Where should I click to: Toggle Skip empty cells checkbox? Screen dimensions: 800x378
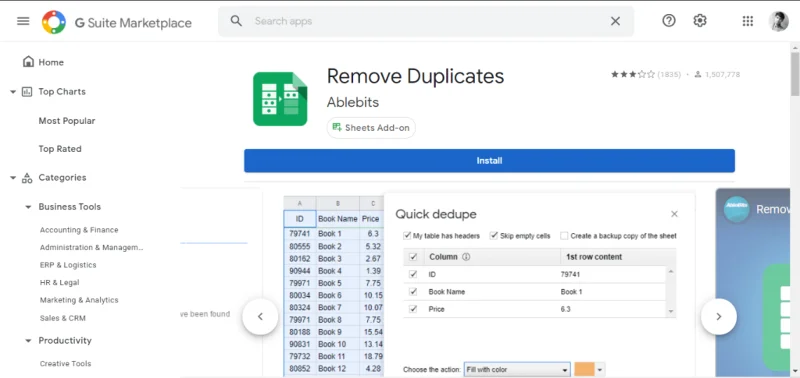(493, 236)
